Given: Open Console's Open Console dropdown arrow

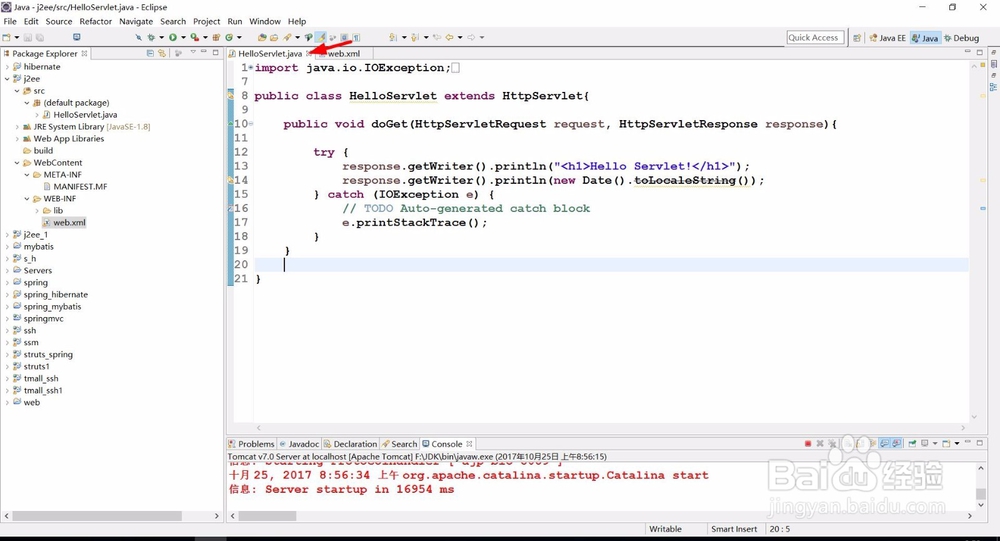Looking at the screenshot, I should point(957,443).
